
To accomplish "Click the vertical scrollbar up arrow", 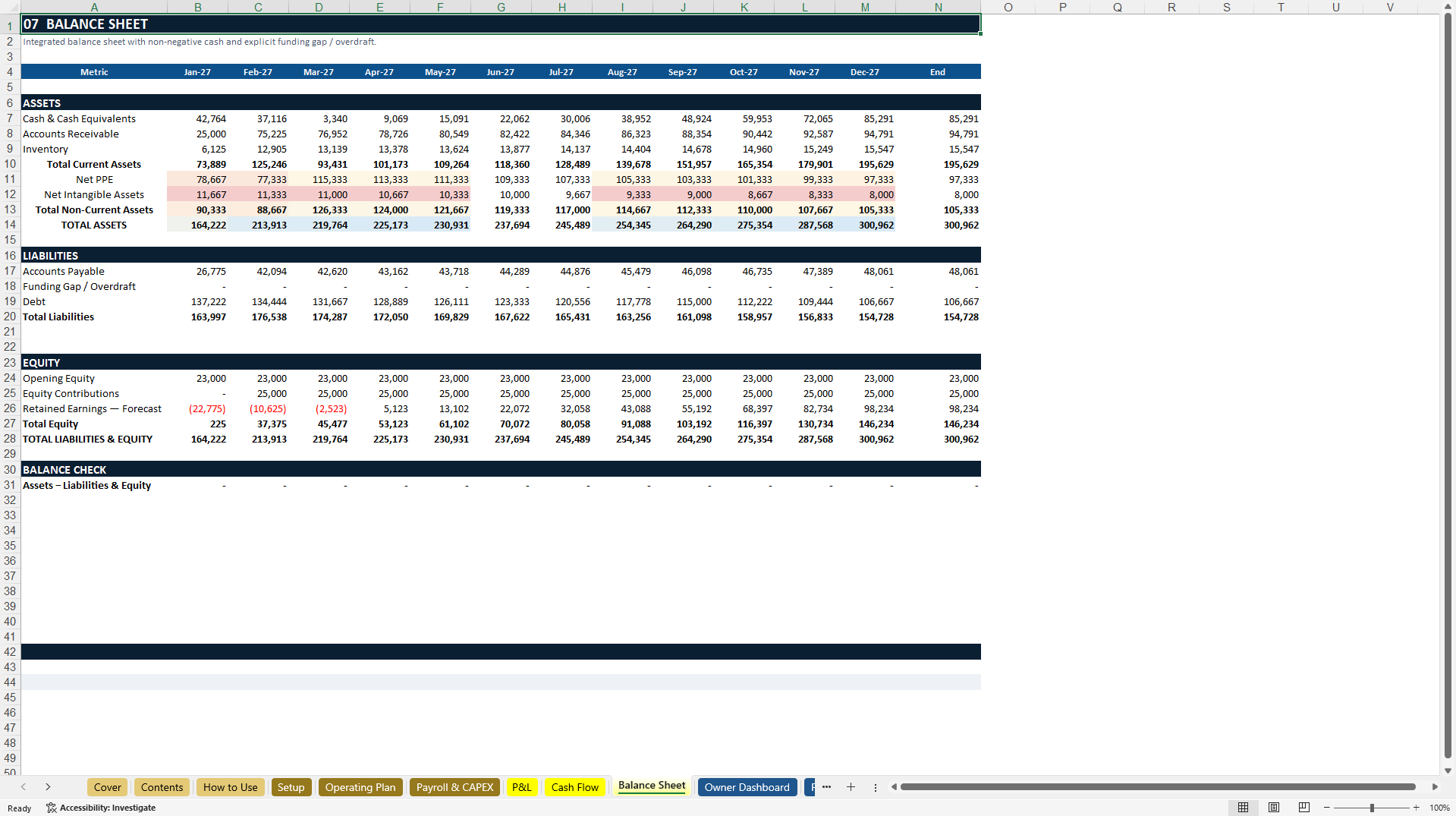I will point(1448,7).
